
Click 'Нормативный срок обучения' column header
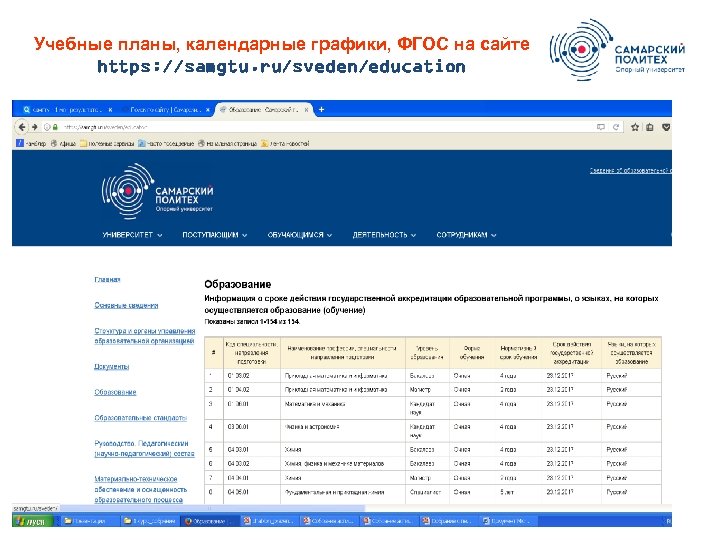click(x=518, y=353)
